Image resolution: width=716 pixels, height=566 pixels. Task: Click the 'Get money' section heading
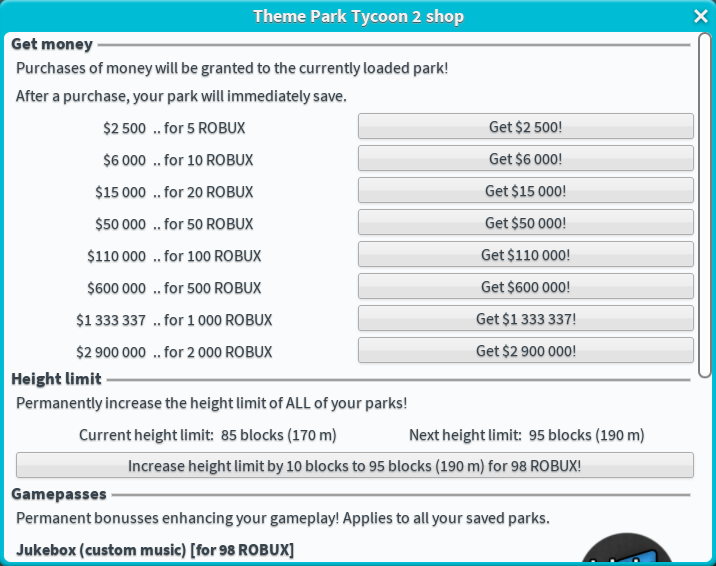[52, 44]
